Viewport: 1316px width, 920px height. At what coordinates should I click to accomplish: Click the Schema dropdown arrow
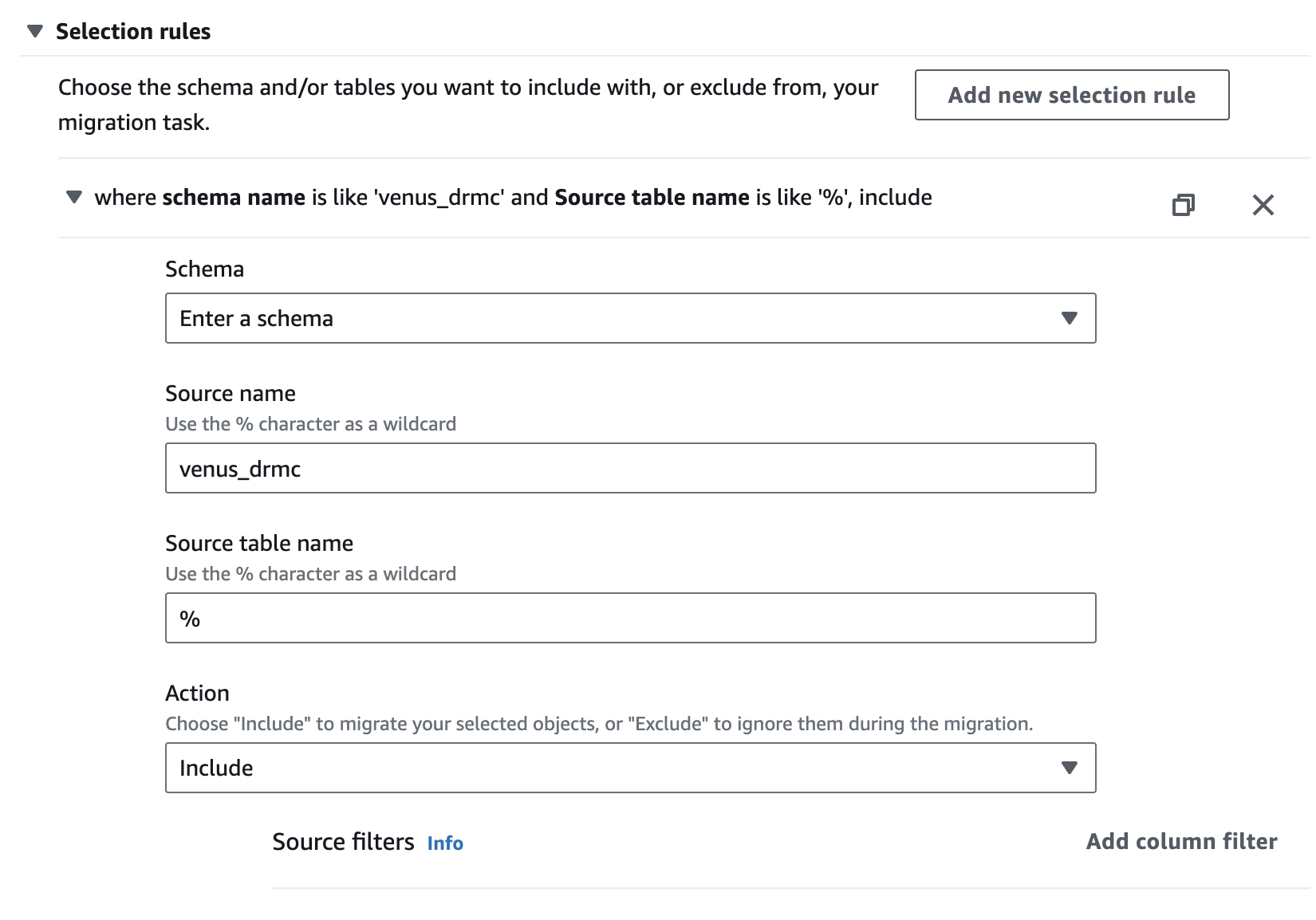click(1069, 318)
